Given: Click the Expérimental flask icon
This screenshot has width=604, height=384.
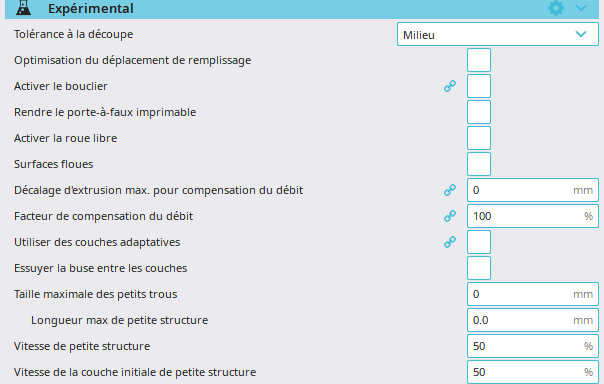Looking at the screenshot, I should click(x=23, y=8).
